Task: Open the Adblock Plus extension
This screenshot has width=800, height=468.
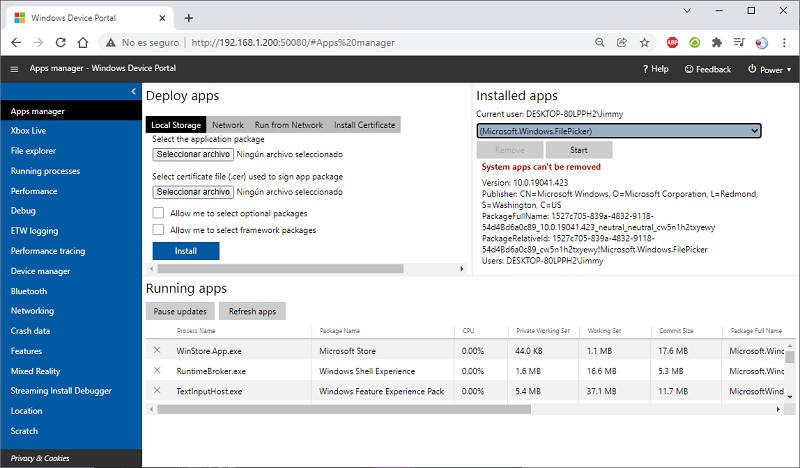Action: click(x=672, y=43)
